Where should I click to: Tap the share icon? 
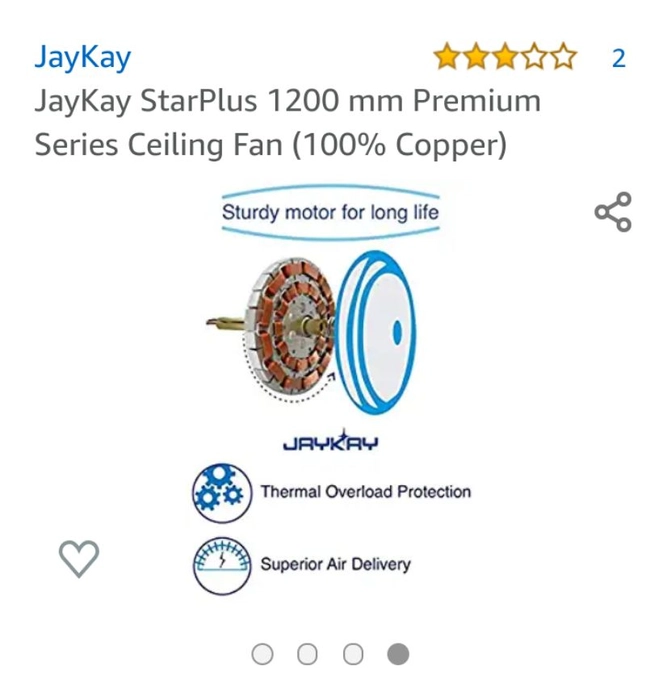point(613,212)
